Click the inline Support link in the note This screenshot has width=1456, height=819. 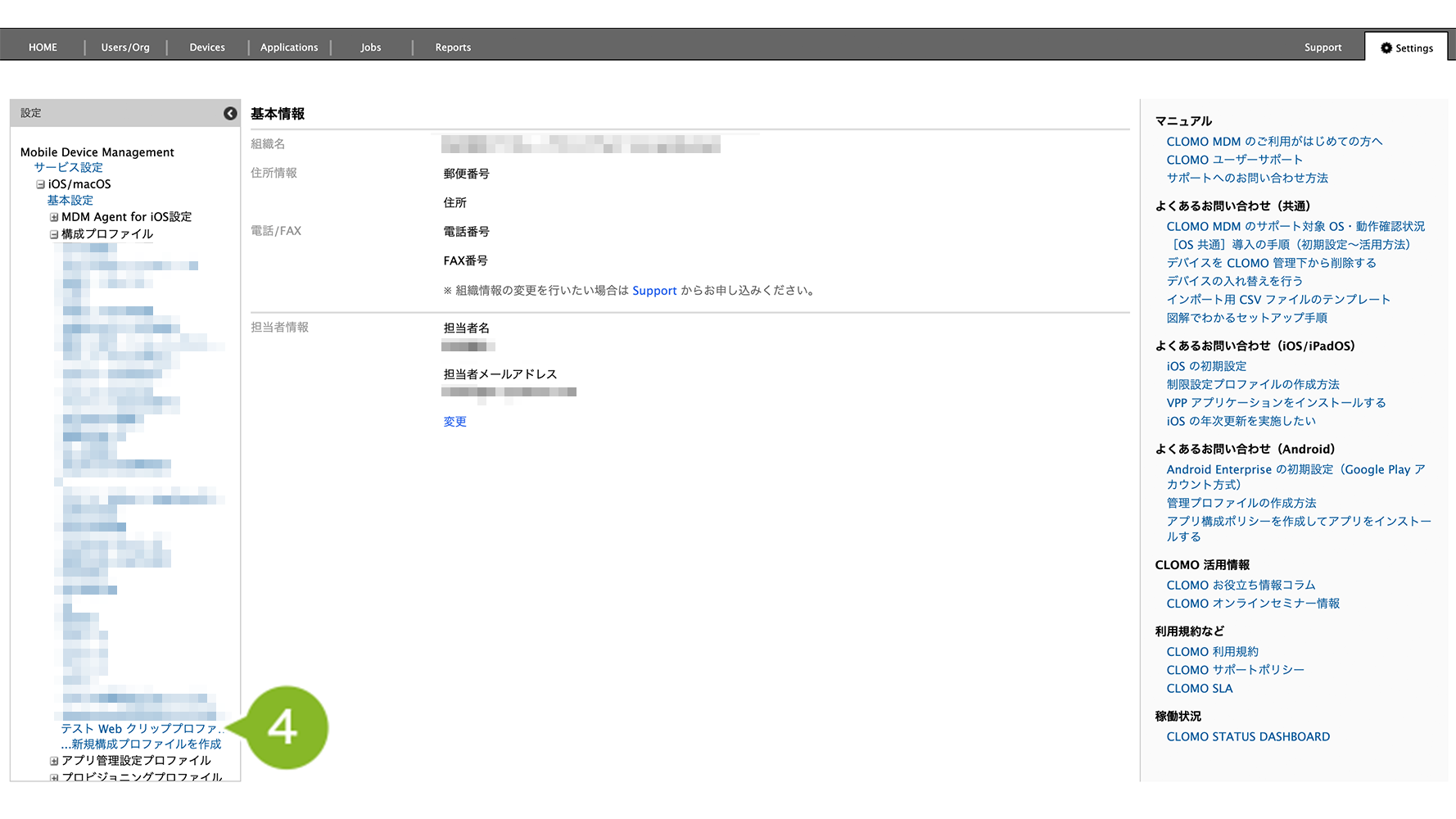click(x=654, y=291)
